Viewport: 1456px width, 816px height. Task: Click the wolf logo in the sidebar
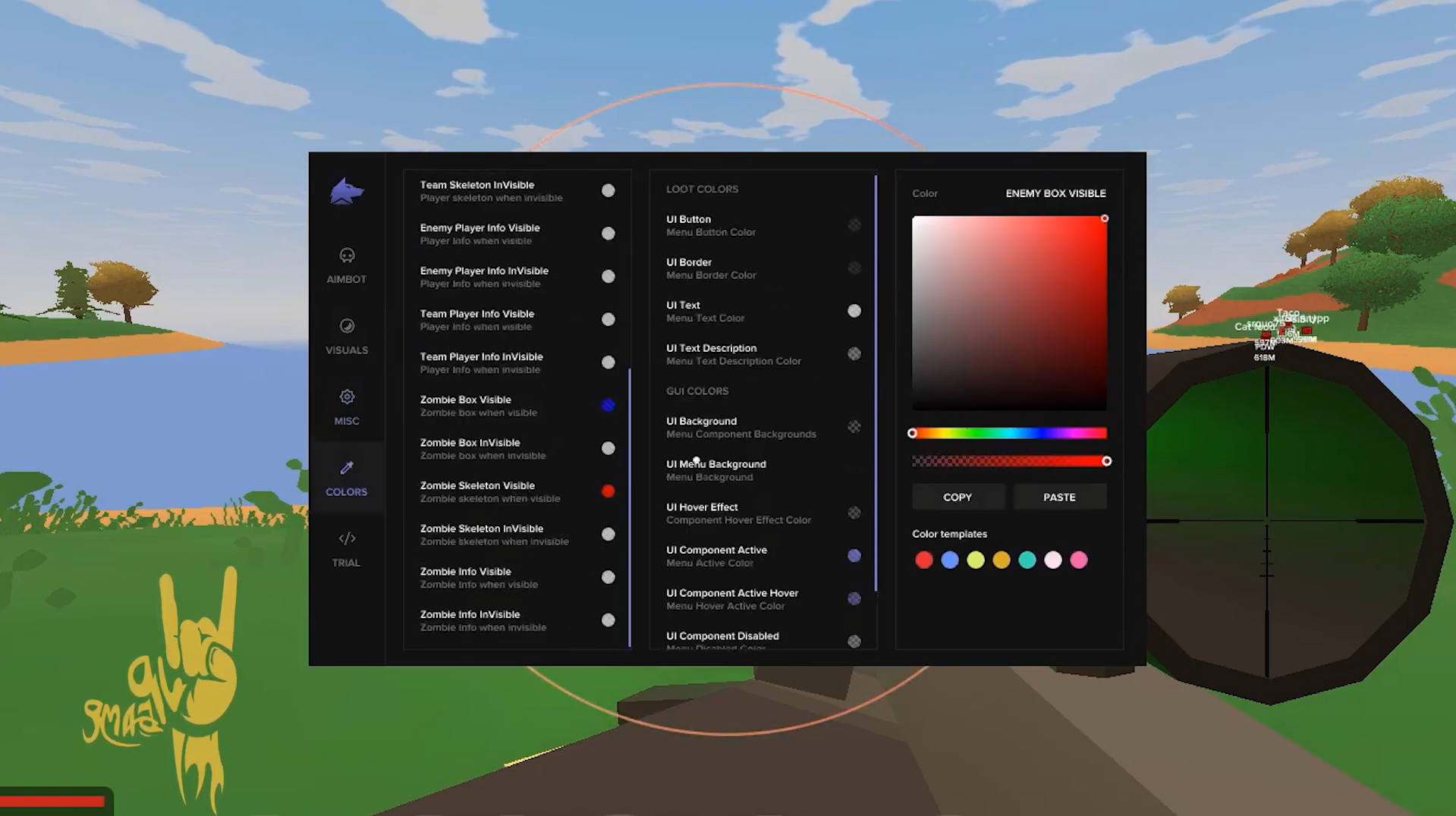point(347,192)
